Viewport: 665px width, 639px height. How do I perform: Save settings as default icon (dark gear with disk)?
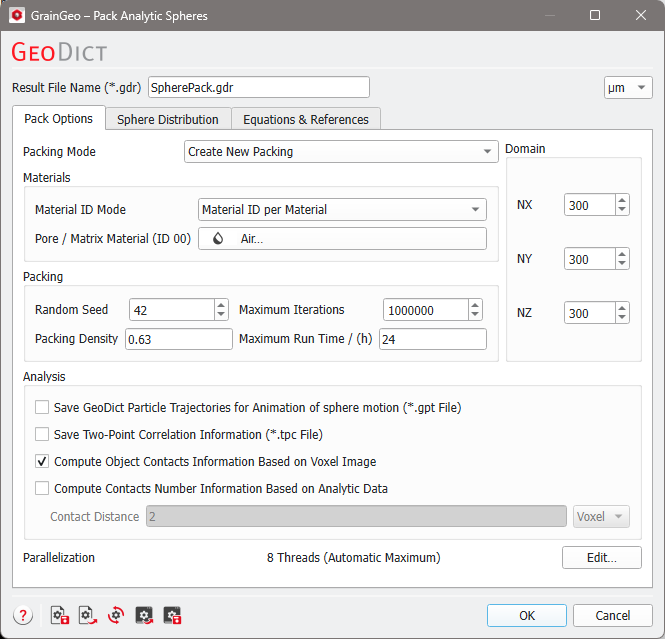click(172, 615)
